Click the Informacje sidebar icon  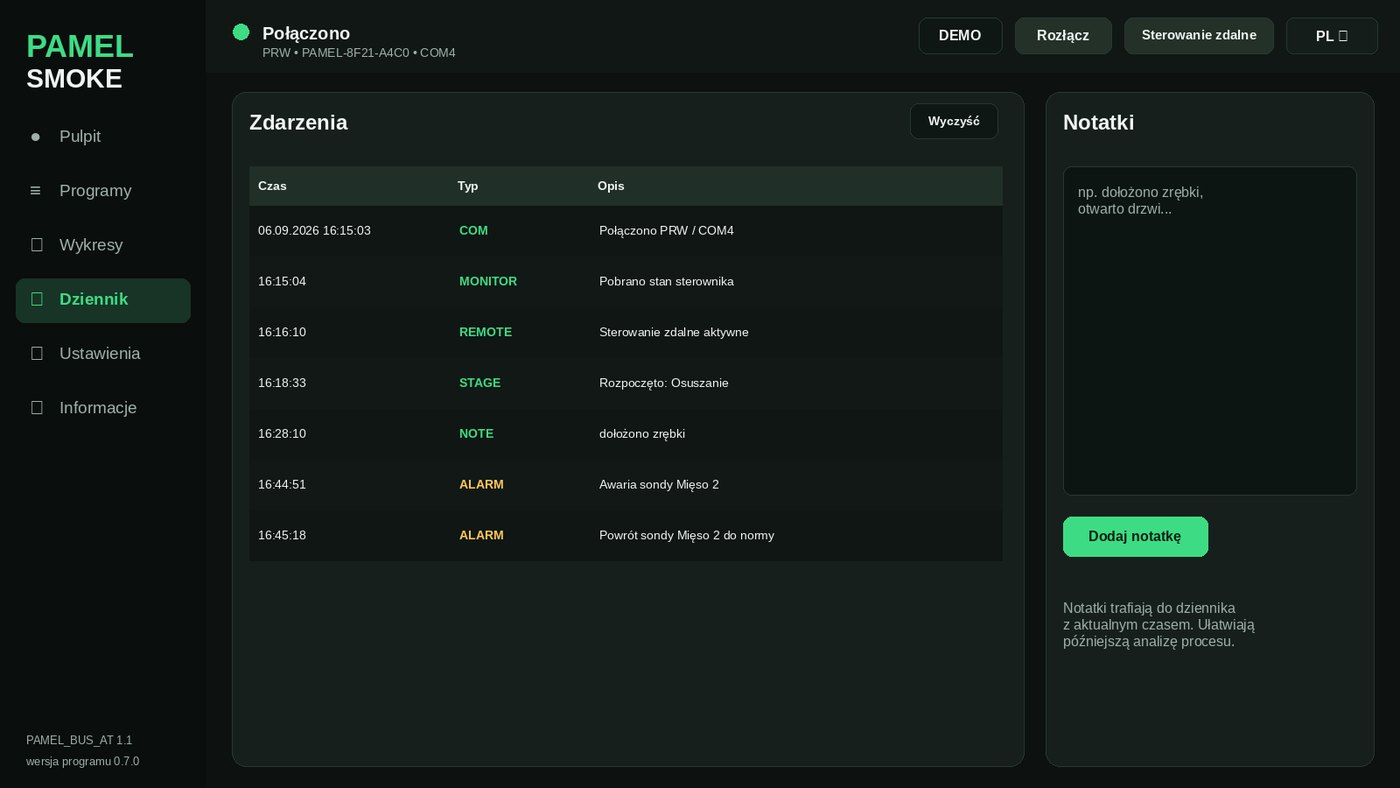click(x=37, y=408)
